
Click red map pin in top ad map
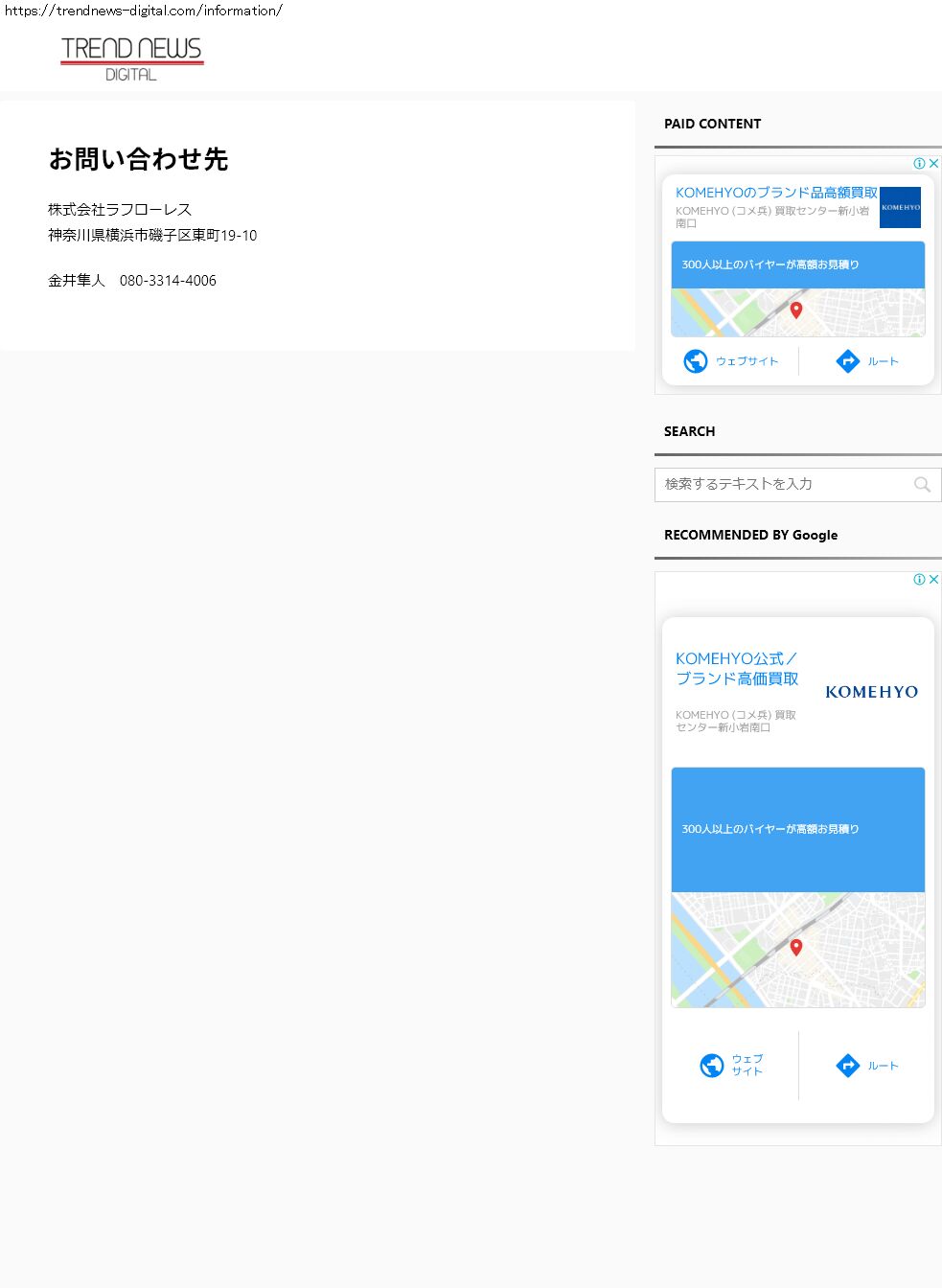pyautogui.click(x=795, y=310)
